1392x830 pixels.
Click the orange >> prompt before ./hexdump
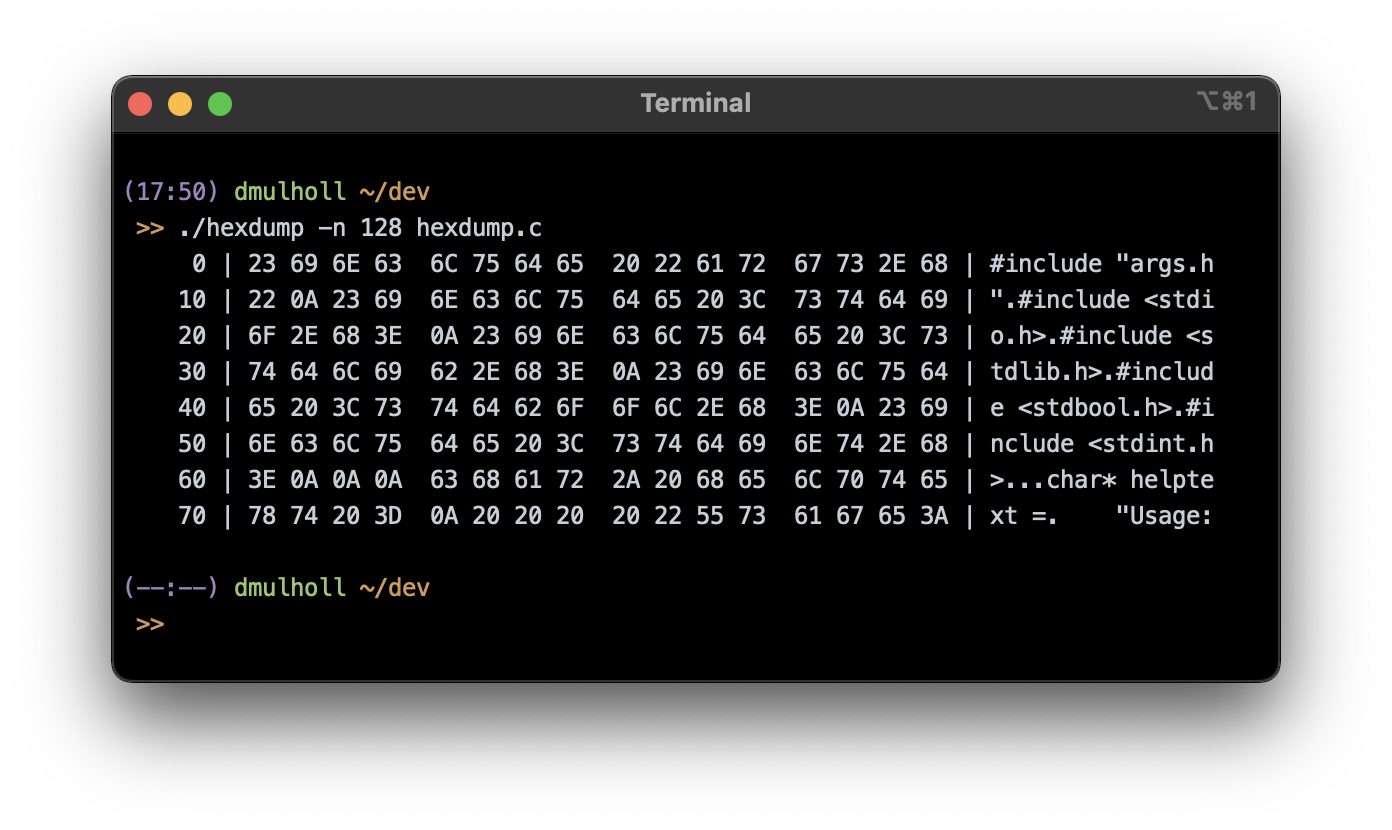click(x=150, y=228)
